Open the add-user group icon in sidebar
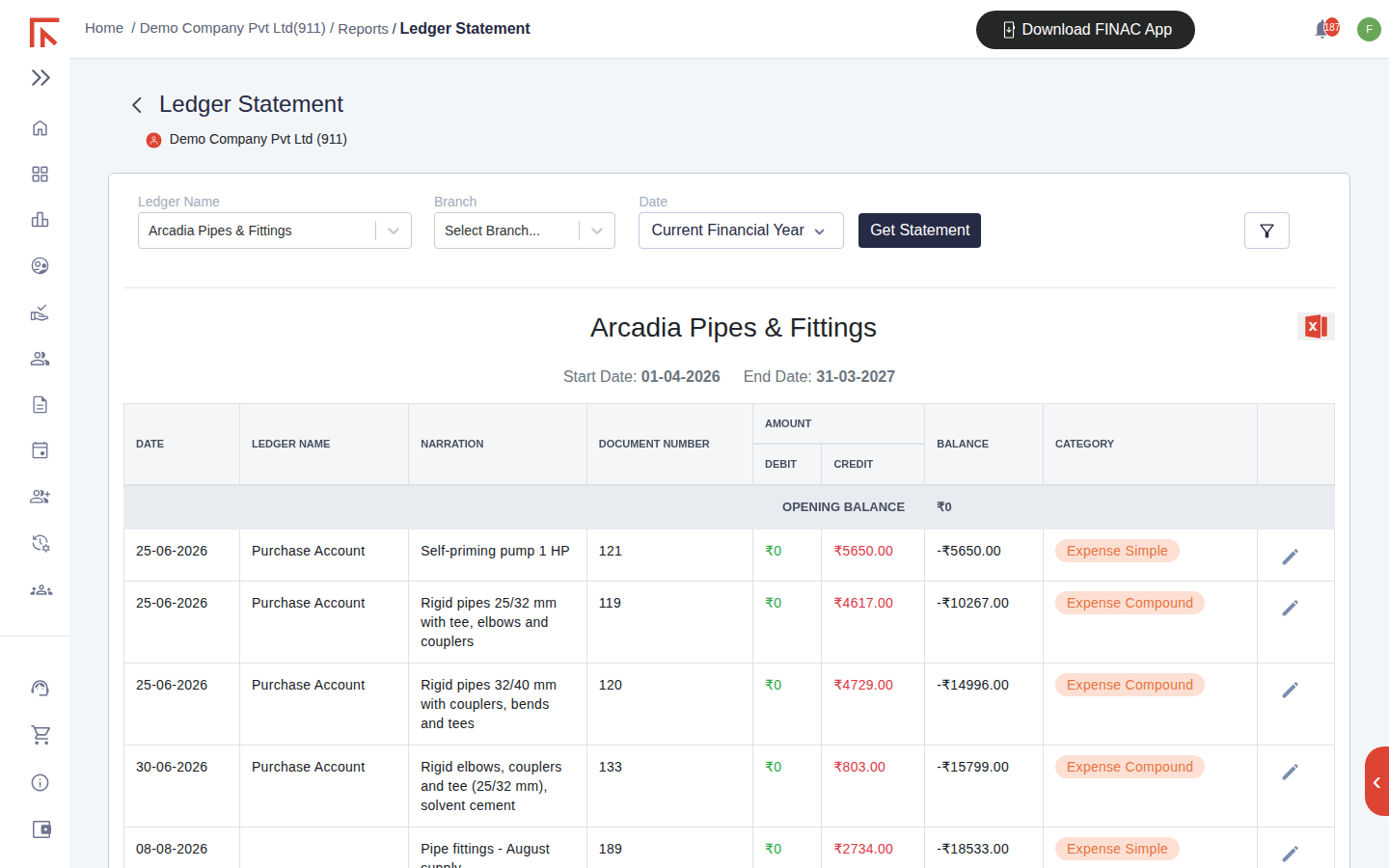The width and height of the screenshot is (1389, 868). pos(40,497)
